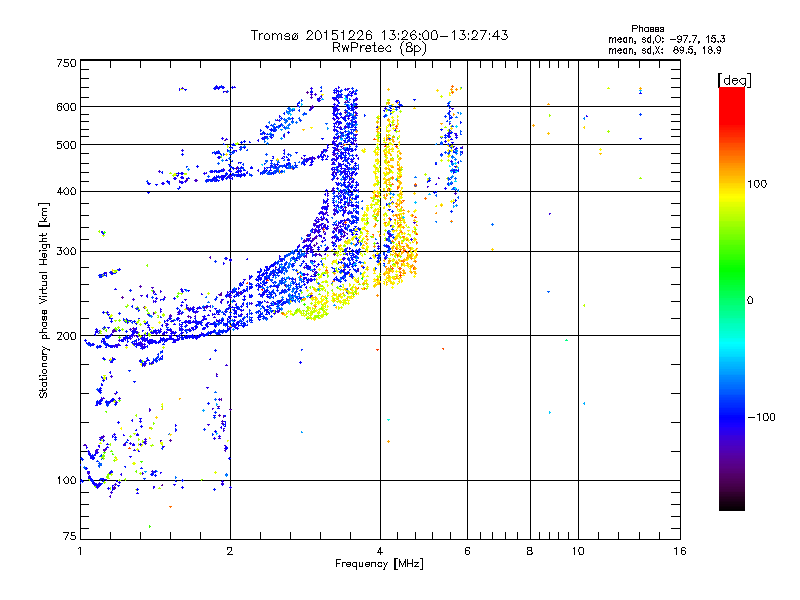Click the subtitle 'RwPretec (8p)'
The width and height of the screenshot is (800, 600).
(x=380, y=48)
